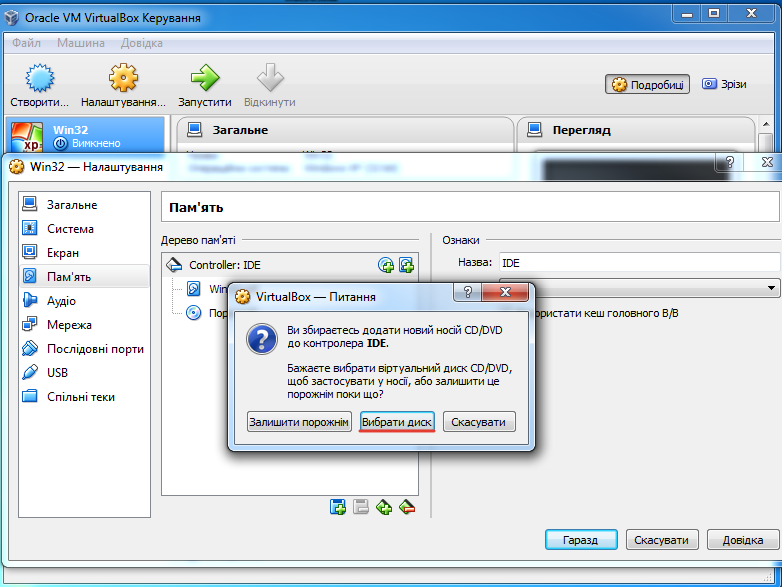Click the Створити new machine toolbar icon
The height and width of the screenshot is (587, 782).
(x=40, y=78)
